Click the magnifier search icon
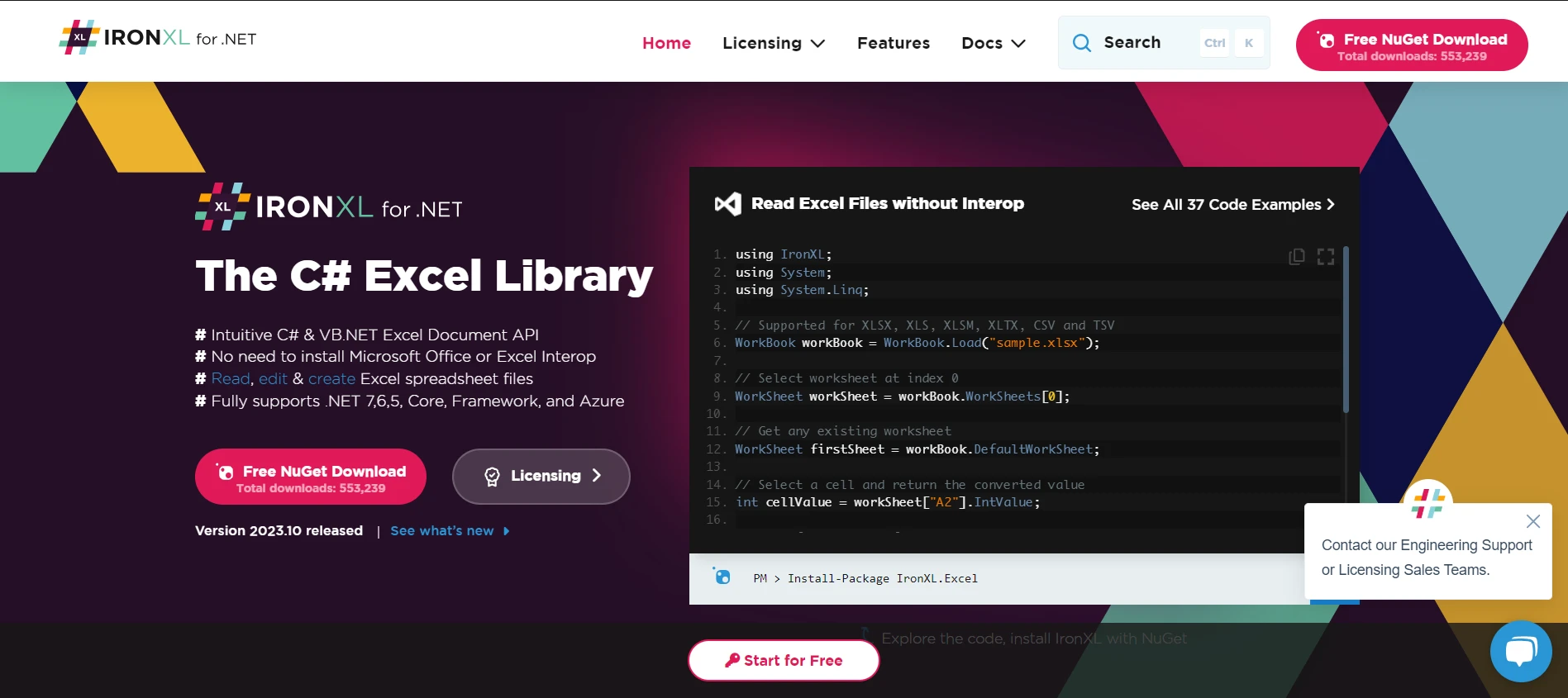This screenshot has width=1568, height=698. 1082,43
